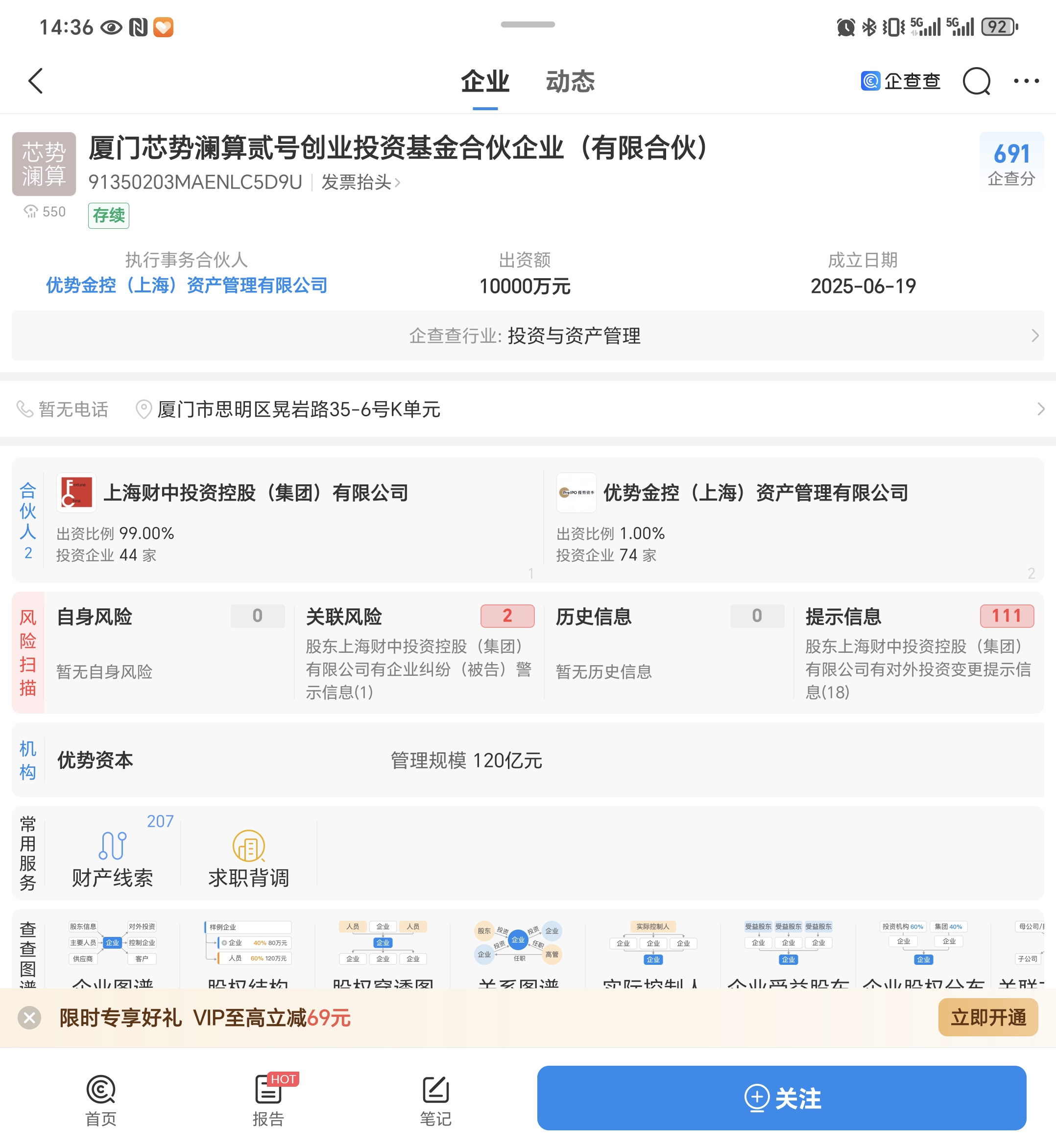
Task: Switch to 动态 tab
Action: [570, 82]
